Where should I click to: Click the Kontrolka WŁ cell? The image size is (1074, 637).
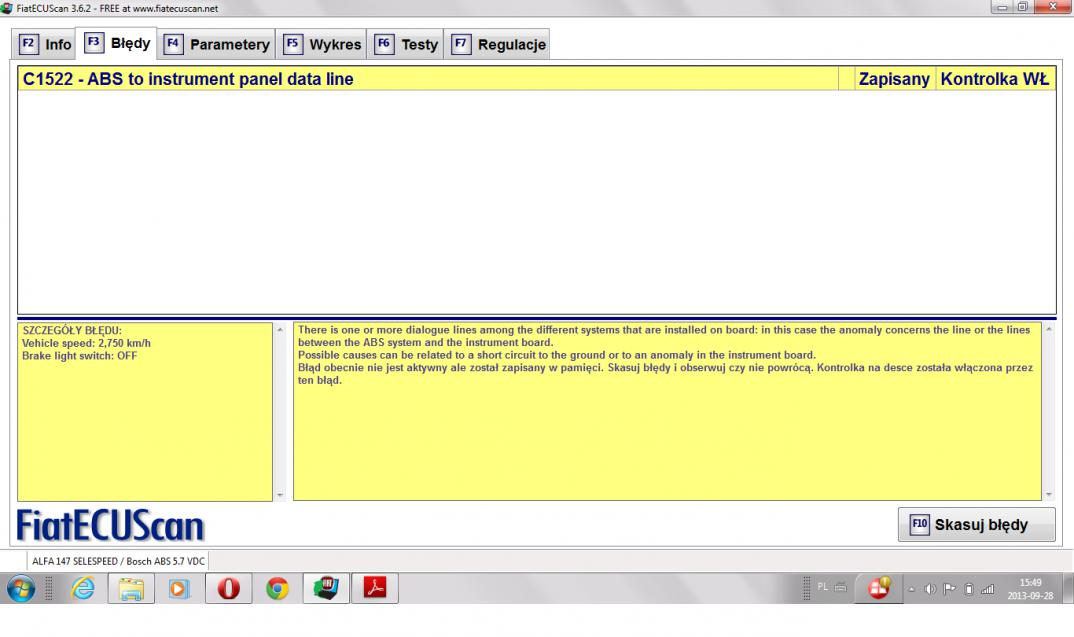(x=995, y=79)
